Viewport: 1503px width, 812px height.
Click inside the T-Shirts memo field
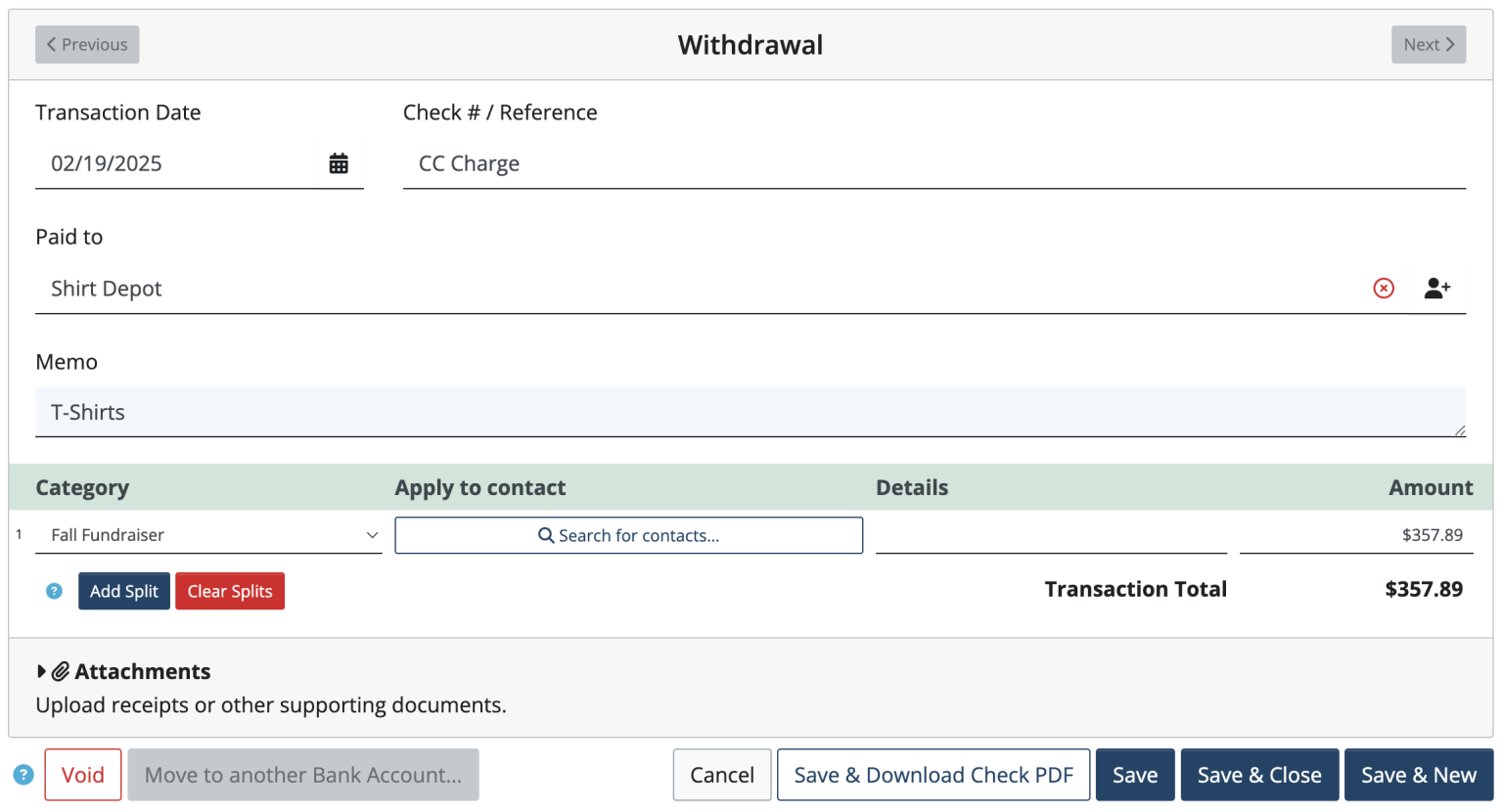click(x=391, y=412)
